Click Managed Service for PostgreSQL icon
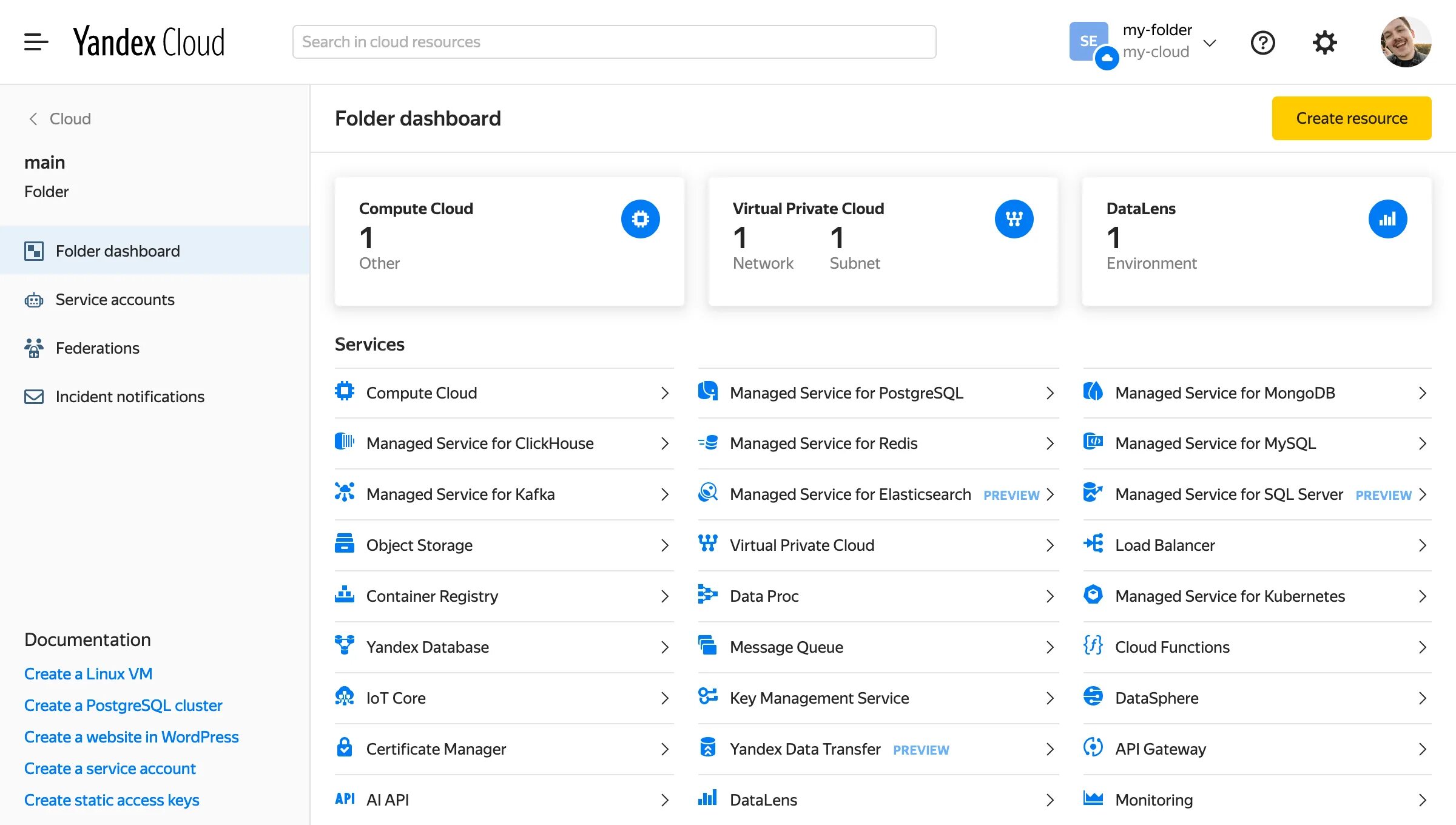 (708, 391)
